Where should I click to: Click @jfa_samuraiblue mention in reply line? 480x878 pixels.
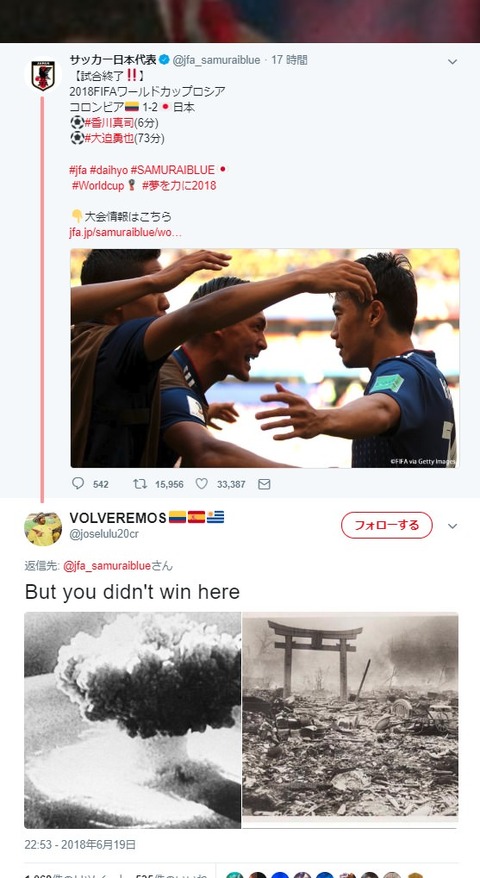(107, 566)
